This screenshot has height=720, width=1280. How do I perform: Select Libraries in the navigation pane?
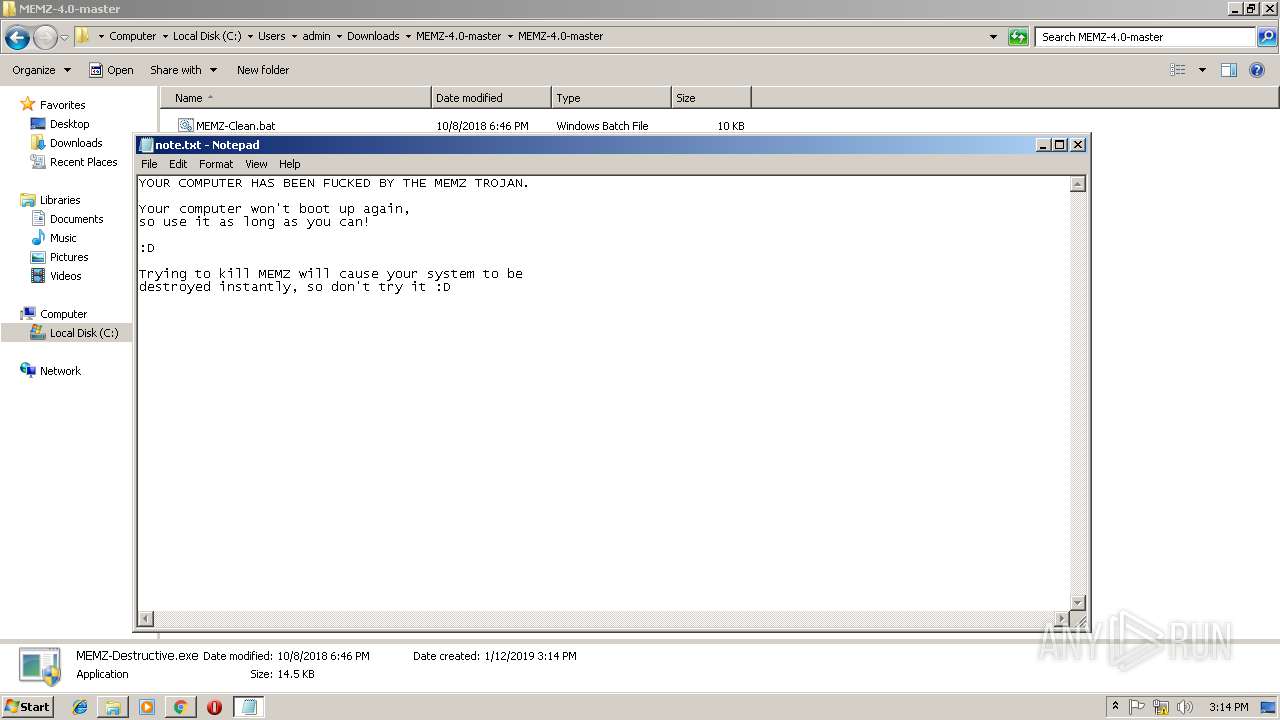(60, 200)
